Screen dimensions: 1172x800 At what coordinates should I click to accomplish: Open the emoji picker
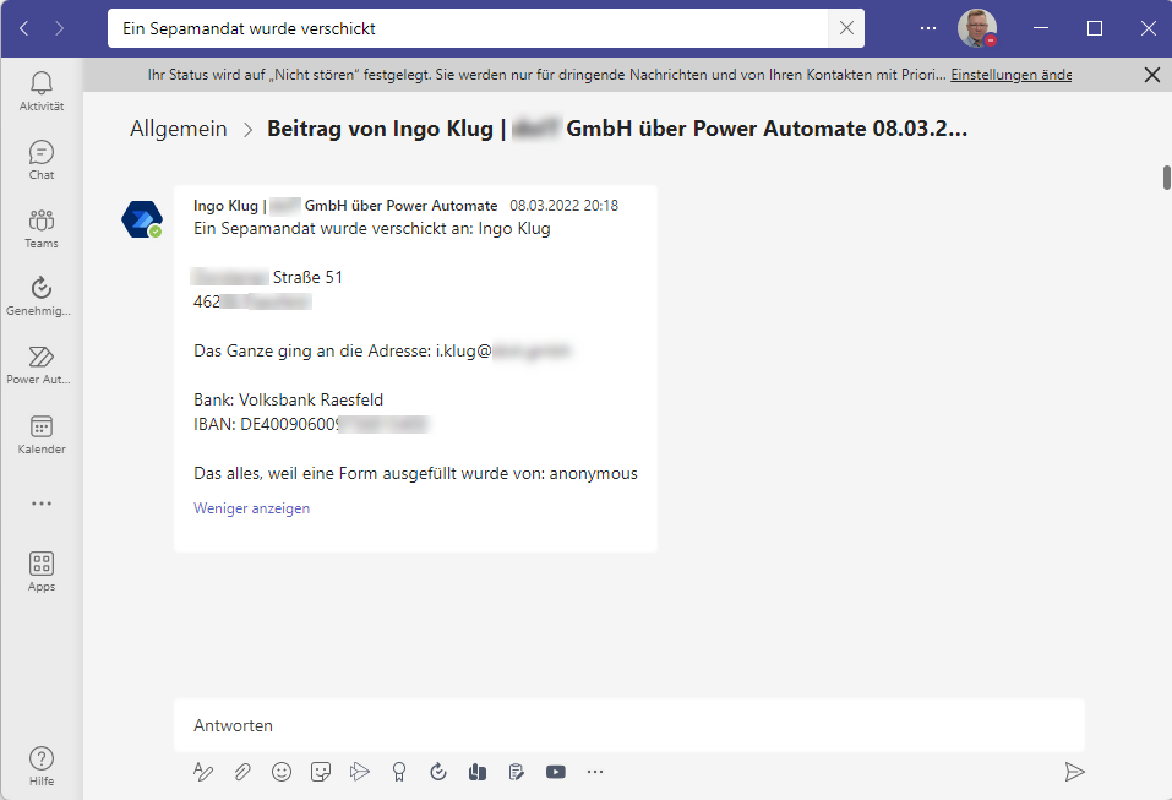[x=282, y=772]
